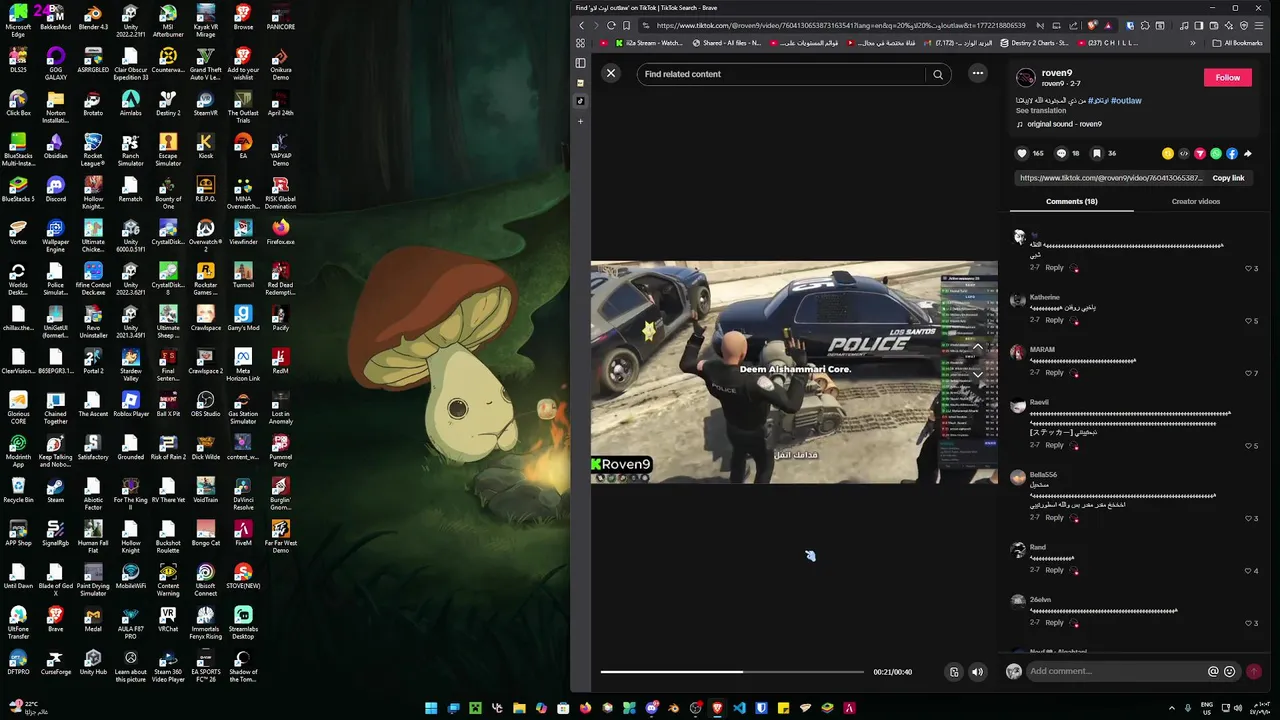Open roven9's profile avatar

tap(1025, 78)
